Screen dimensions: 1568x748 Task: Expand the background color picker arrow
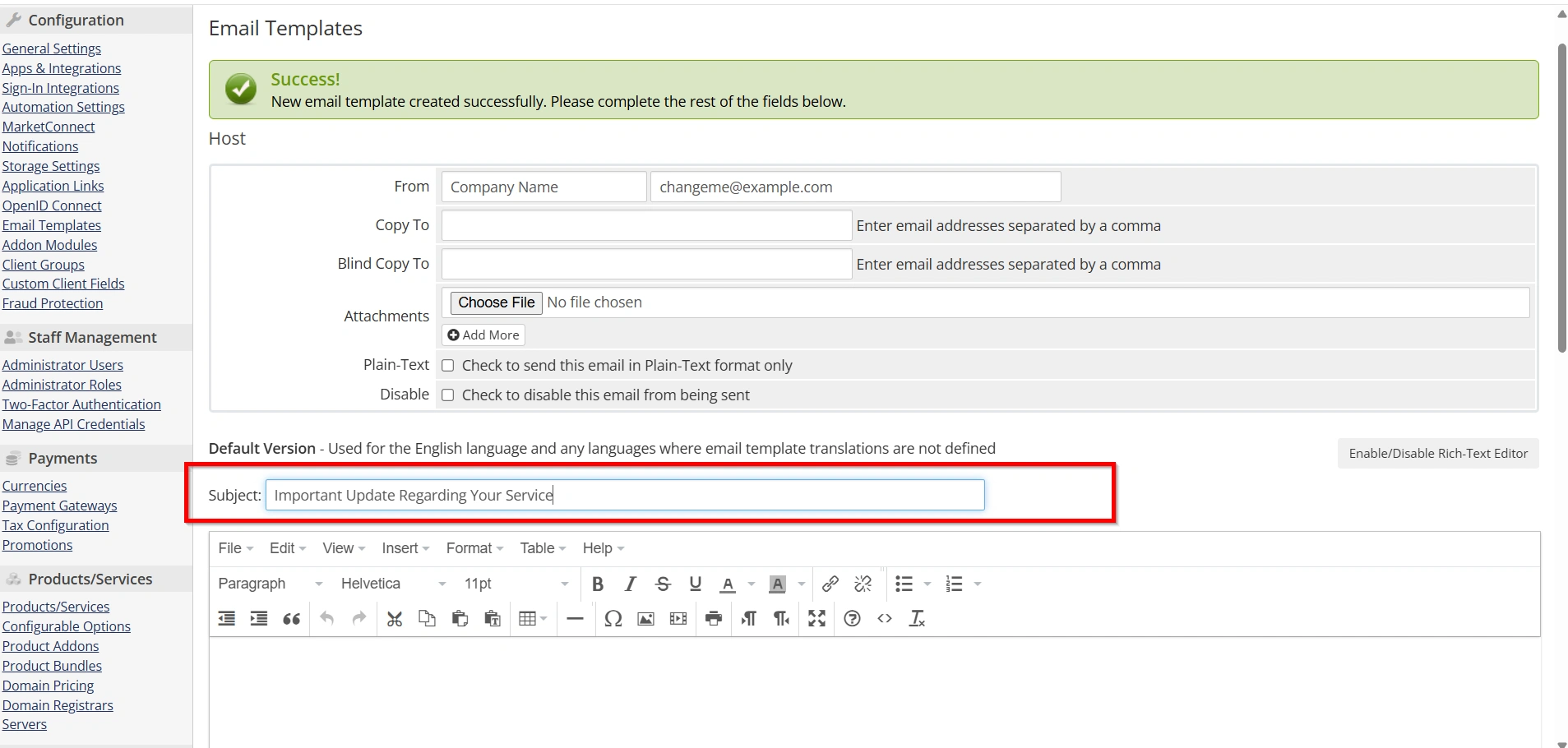click(801, 584)
